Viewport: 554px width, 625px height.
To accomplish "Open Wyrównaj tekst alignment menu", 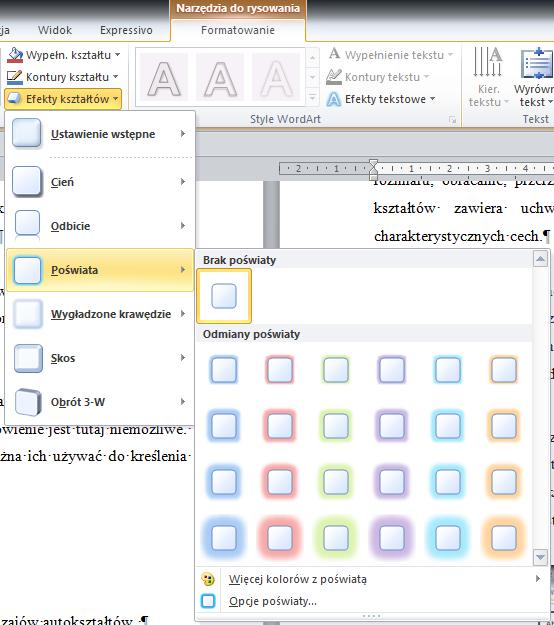I will click(x=535, y=77).
